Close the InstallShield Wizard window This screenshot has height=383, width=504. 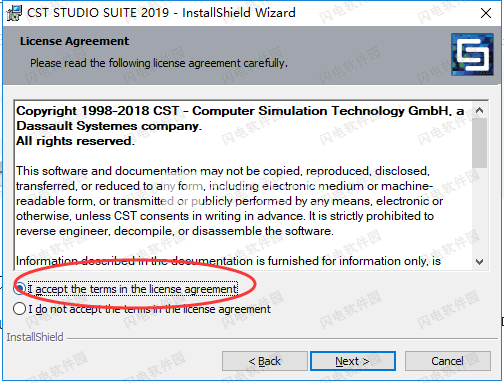[x=486, y=13]
